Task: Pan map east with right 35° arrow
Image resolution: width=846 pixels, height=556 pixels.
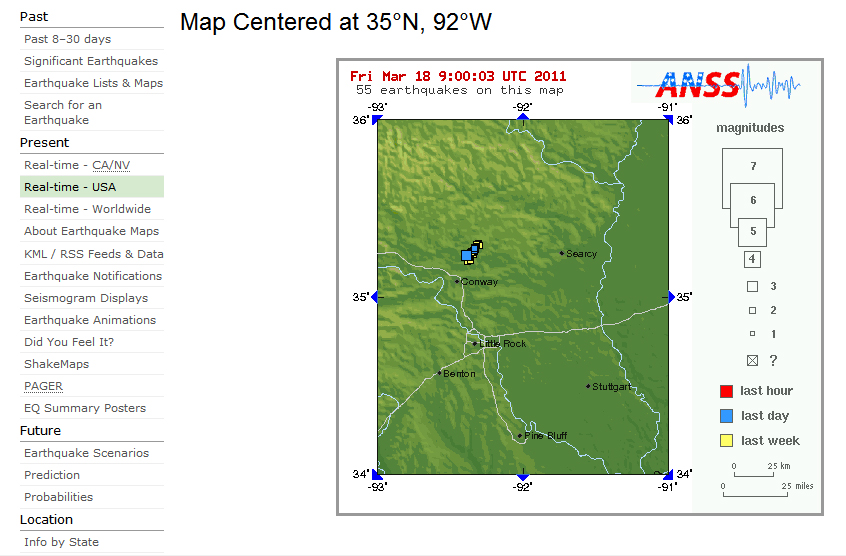Action: point(672,297)
